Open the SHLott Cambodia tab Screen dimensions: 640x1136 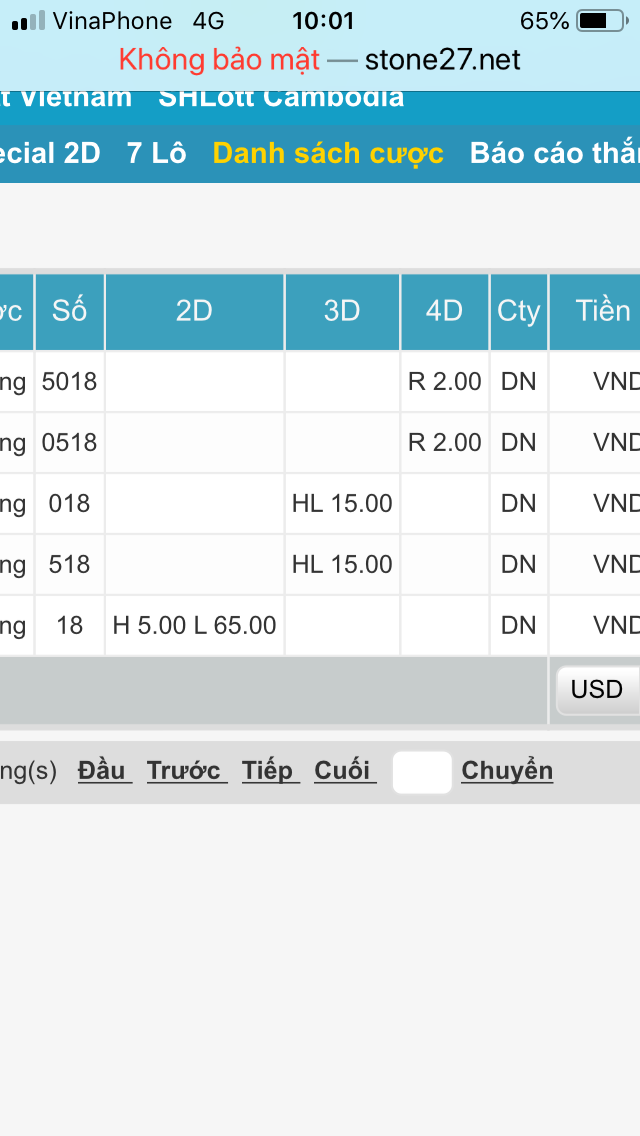coord(281,98)
